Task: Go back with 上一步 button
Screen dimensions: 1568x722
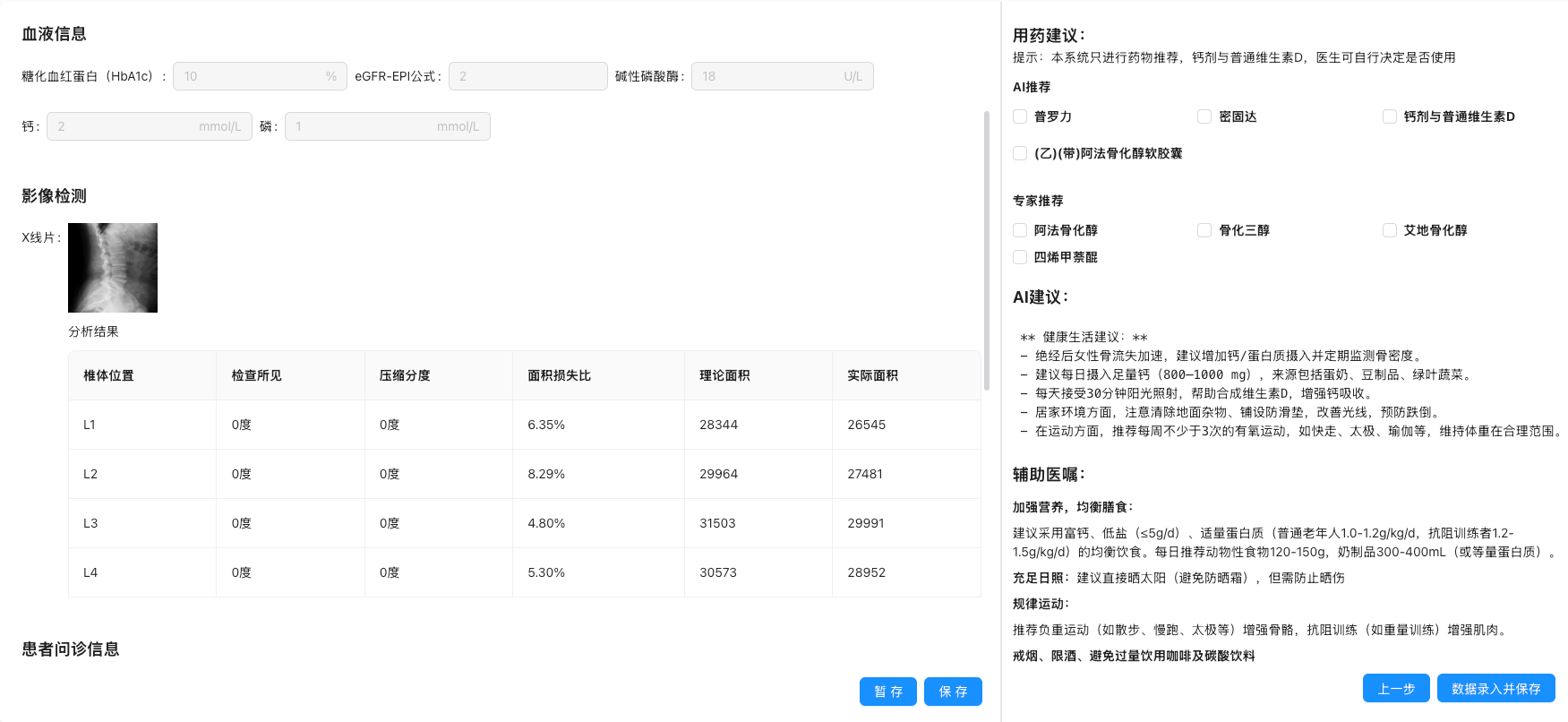Action: coord(1396,688)
